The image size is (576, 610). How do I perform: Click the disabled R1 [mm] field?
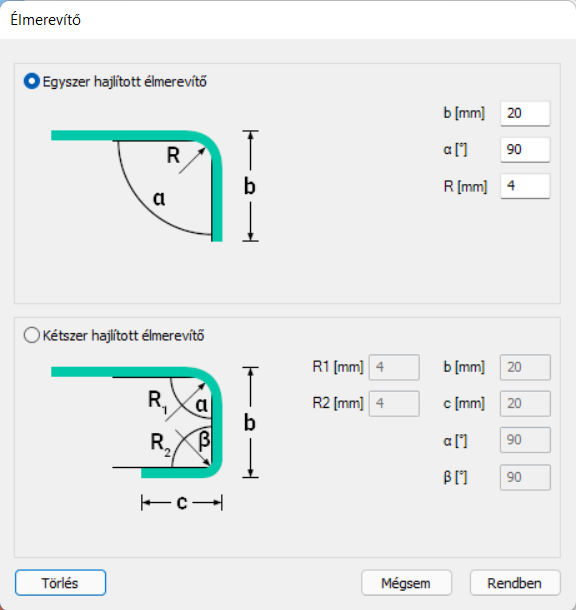tap(394, 367)
